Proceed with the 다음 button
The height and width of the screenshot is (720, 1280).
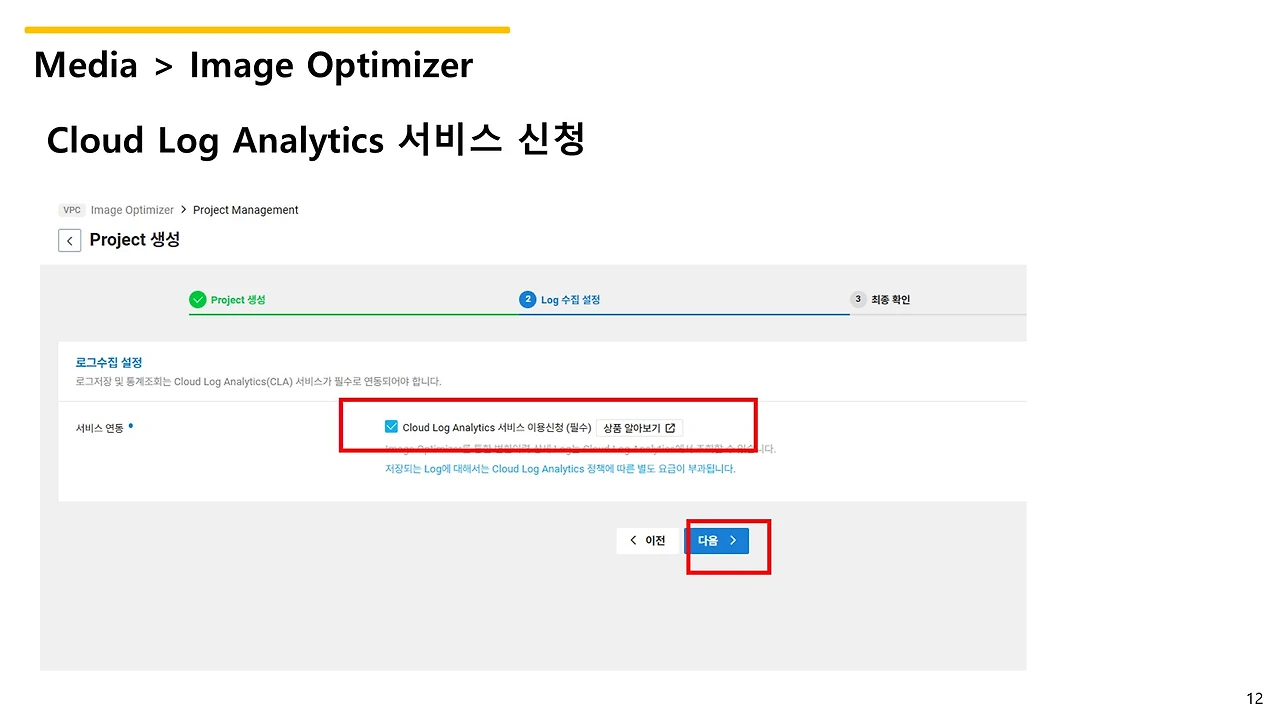(x=716, y=541)
